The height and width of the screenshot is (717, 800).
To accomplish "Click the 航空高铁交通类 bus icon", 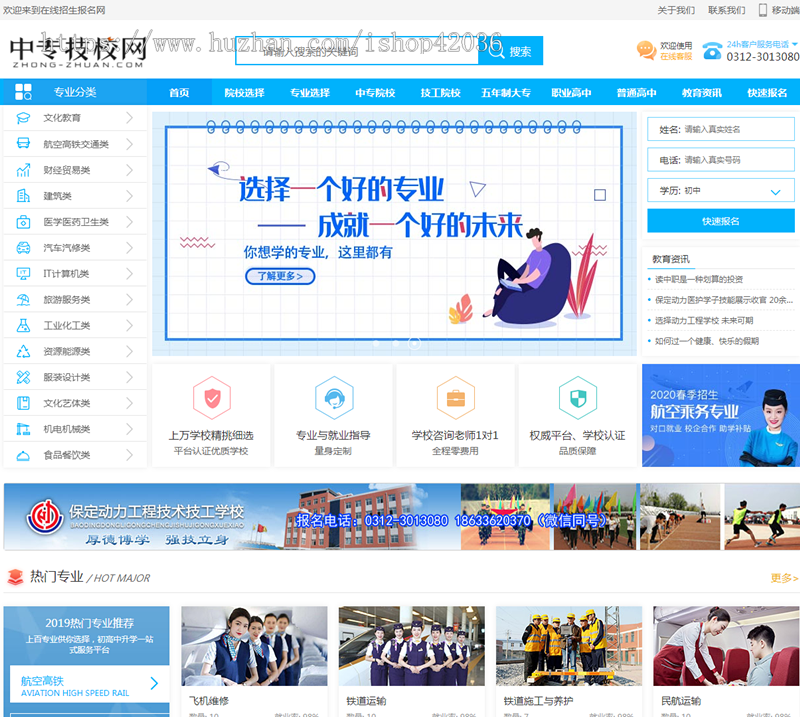I will [x=23, y=144].
